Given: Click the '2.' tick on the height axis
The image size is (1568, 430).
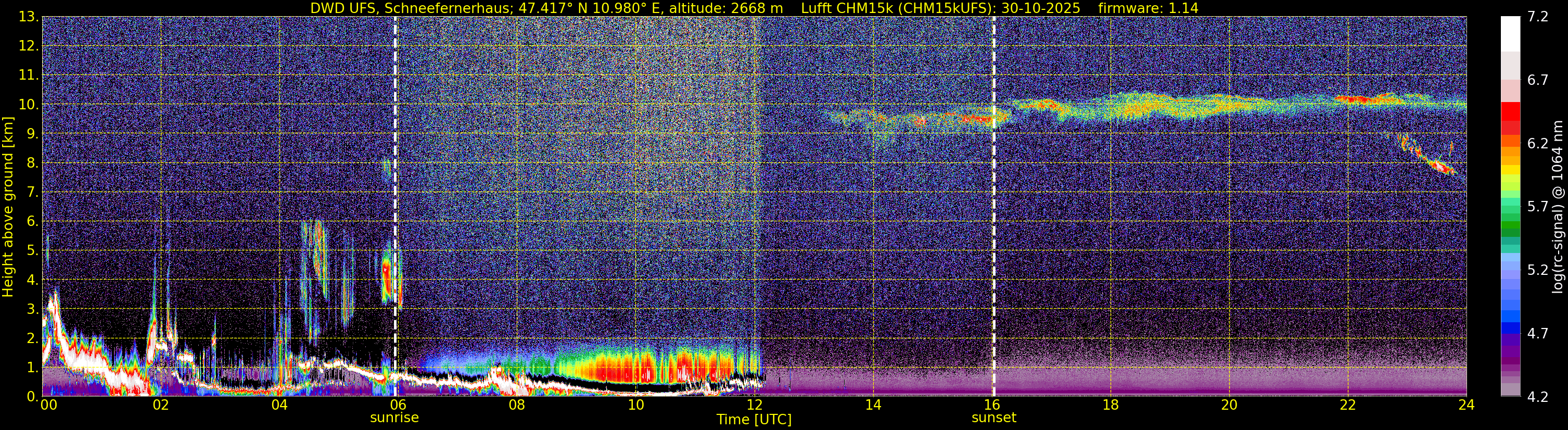Looking at the screenshot, I should (x=32, y=339).
